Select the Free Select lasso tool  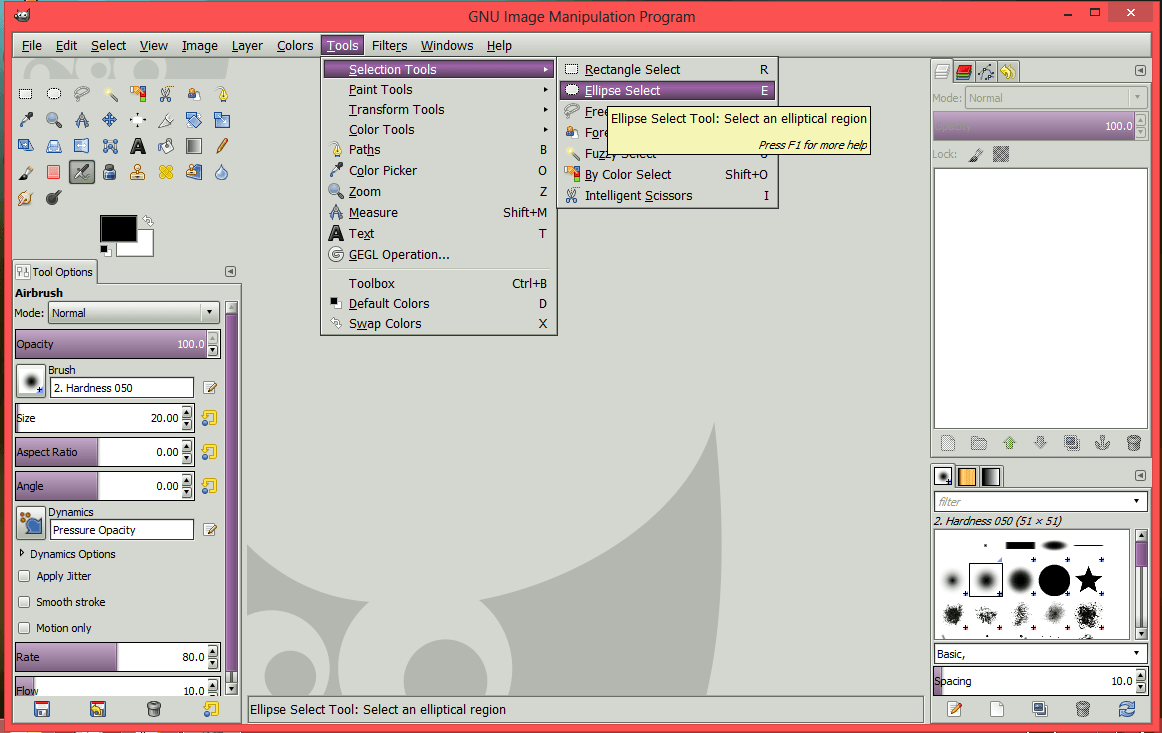pos(82,94)
